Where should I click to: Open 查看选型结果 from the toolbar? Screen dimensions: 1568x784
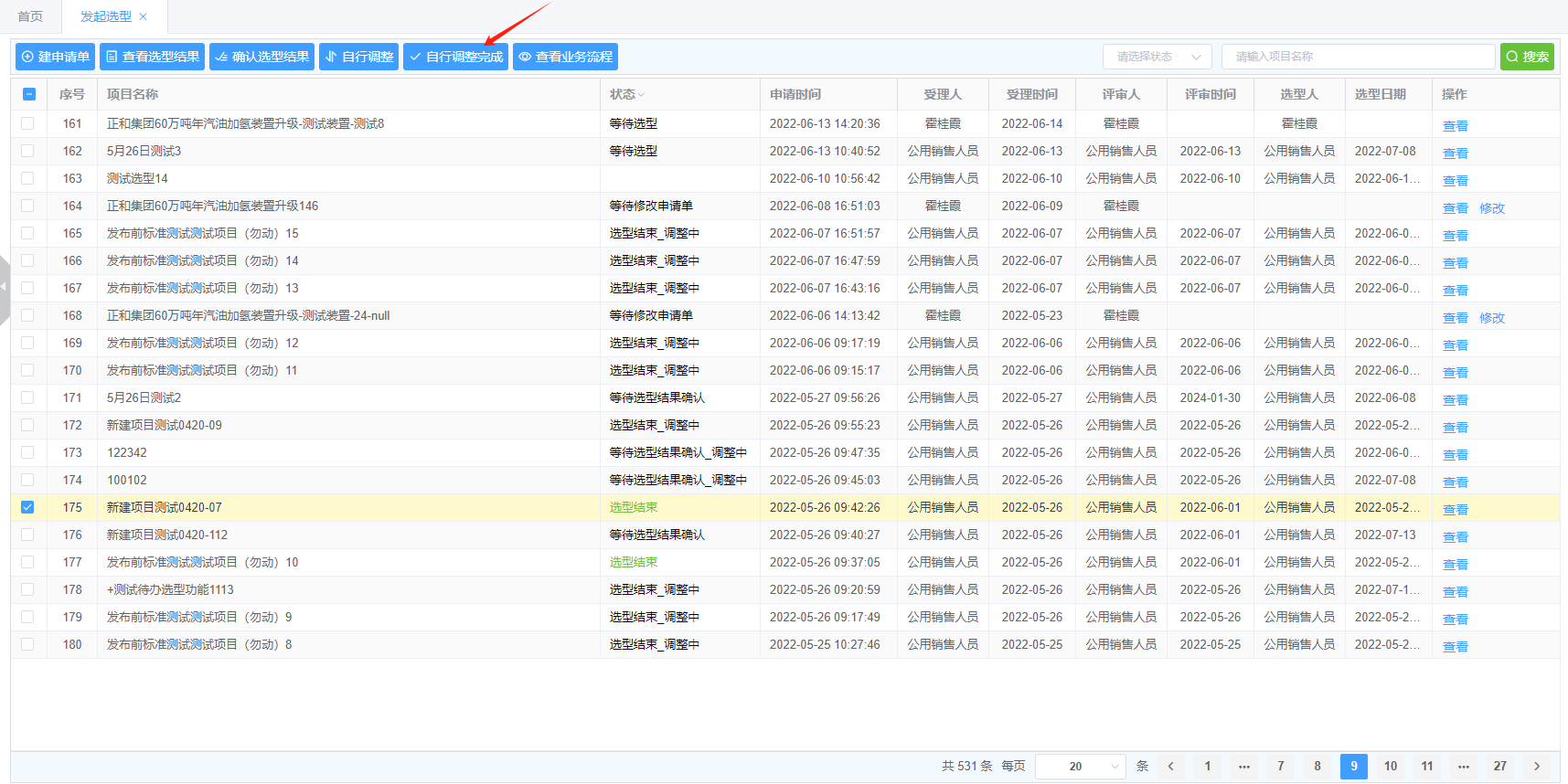coord(152,57)
